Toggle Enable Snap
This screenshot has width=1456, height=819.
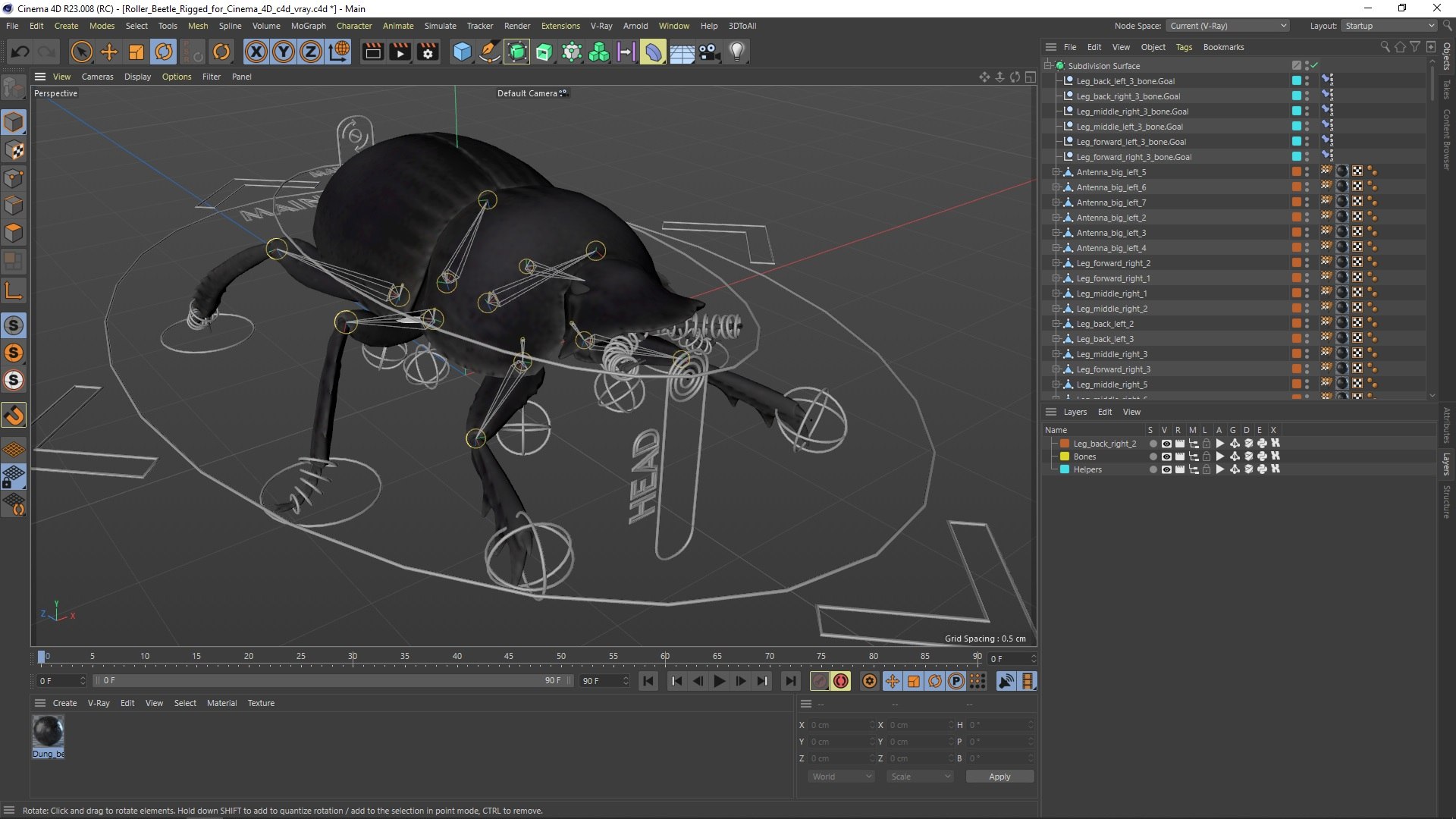(14, 416)
